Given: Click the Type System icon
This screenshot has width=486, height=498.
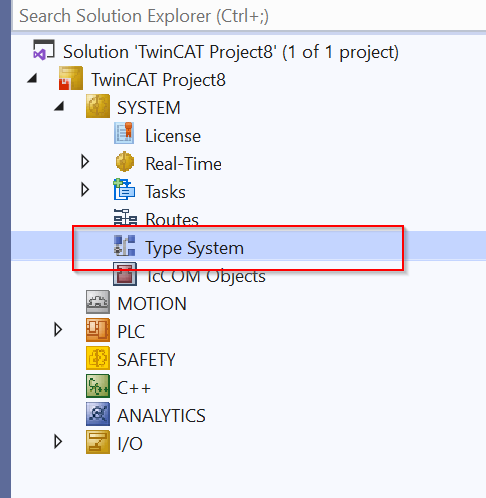Looking at the screenshot, I should pyautogui.click(x=125, y=246).
